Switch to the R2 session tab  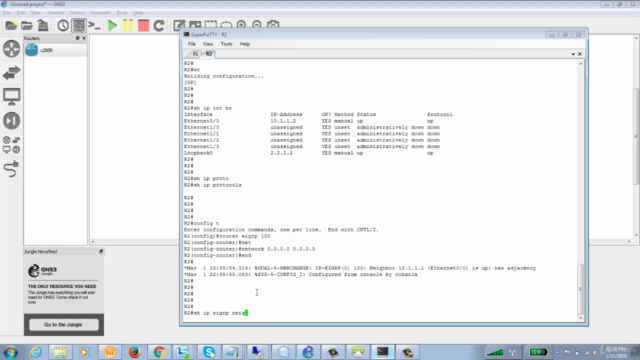pyautogui.click(x=209, y=54)
